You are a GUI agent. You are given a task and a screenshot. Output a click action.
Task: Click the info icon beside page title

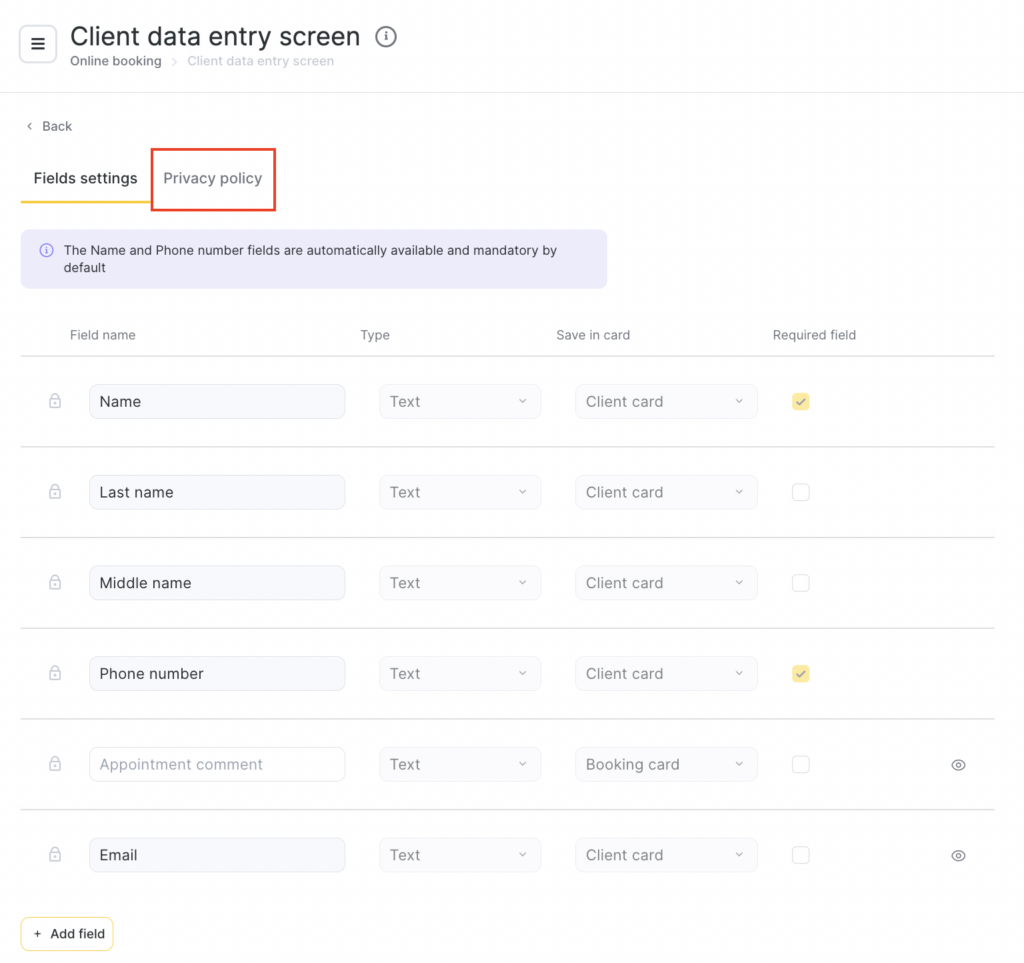tap(386, 37)
